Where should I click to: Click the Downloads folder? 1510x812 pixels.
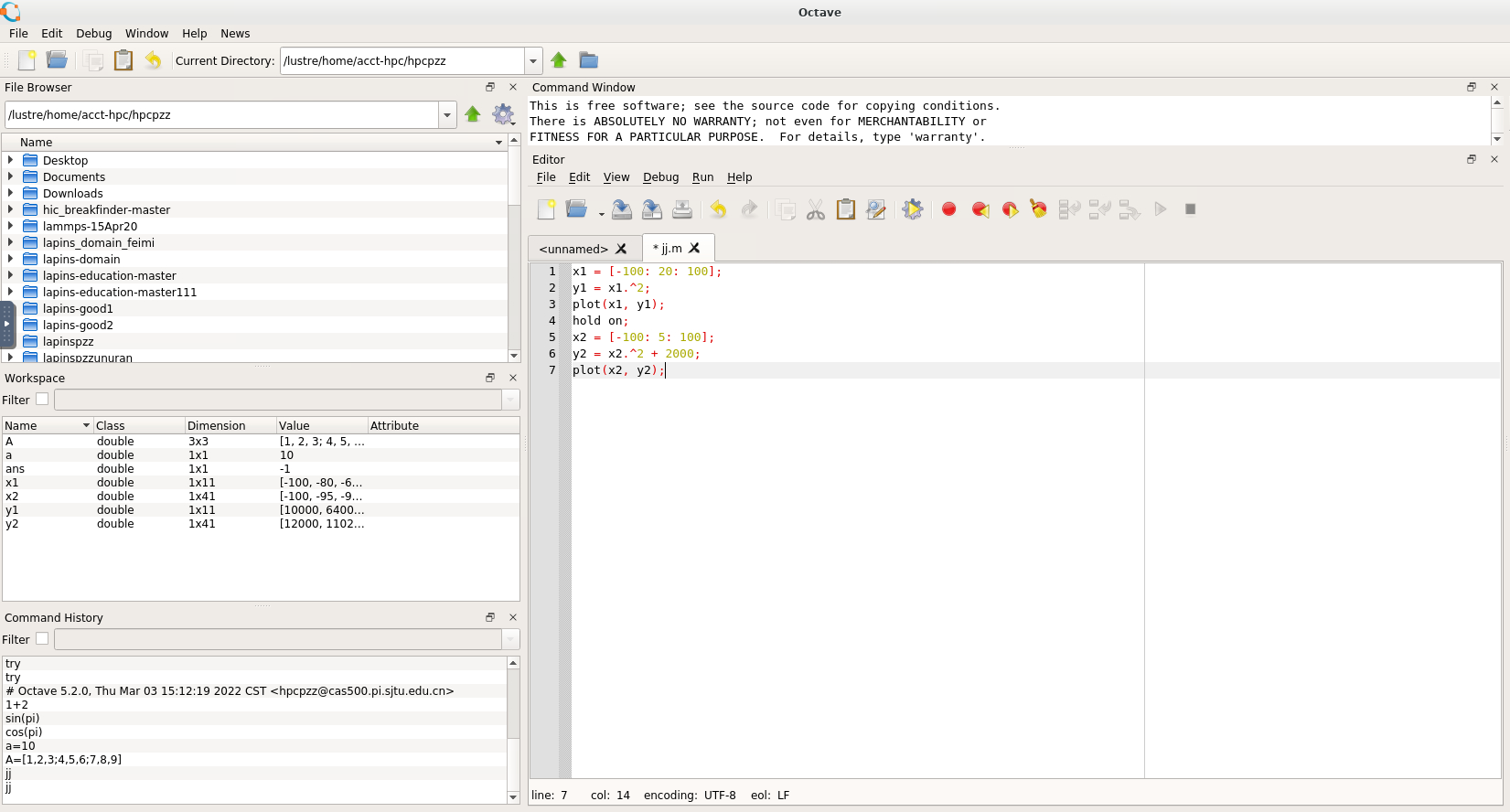[73, 193]
